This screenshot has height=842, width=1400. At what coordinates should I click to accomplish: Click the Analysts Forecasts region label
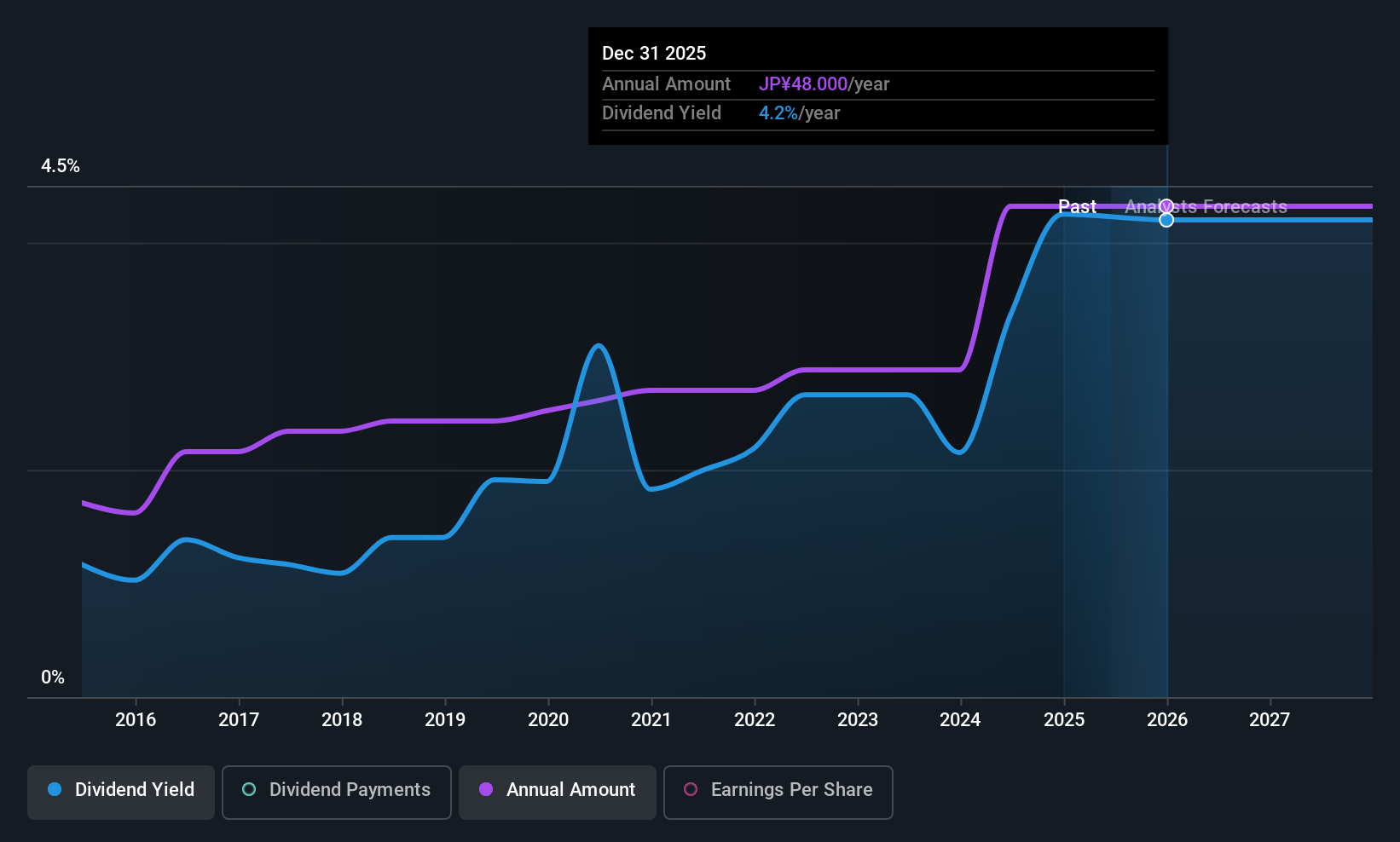(x=1206, y=206)
